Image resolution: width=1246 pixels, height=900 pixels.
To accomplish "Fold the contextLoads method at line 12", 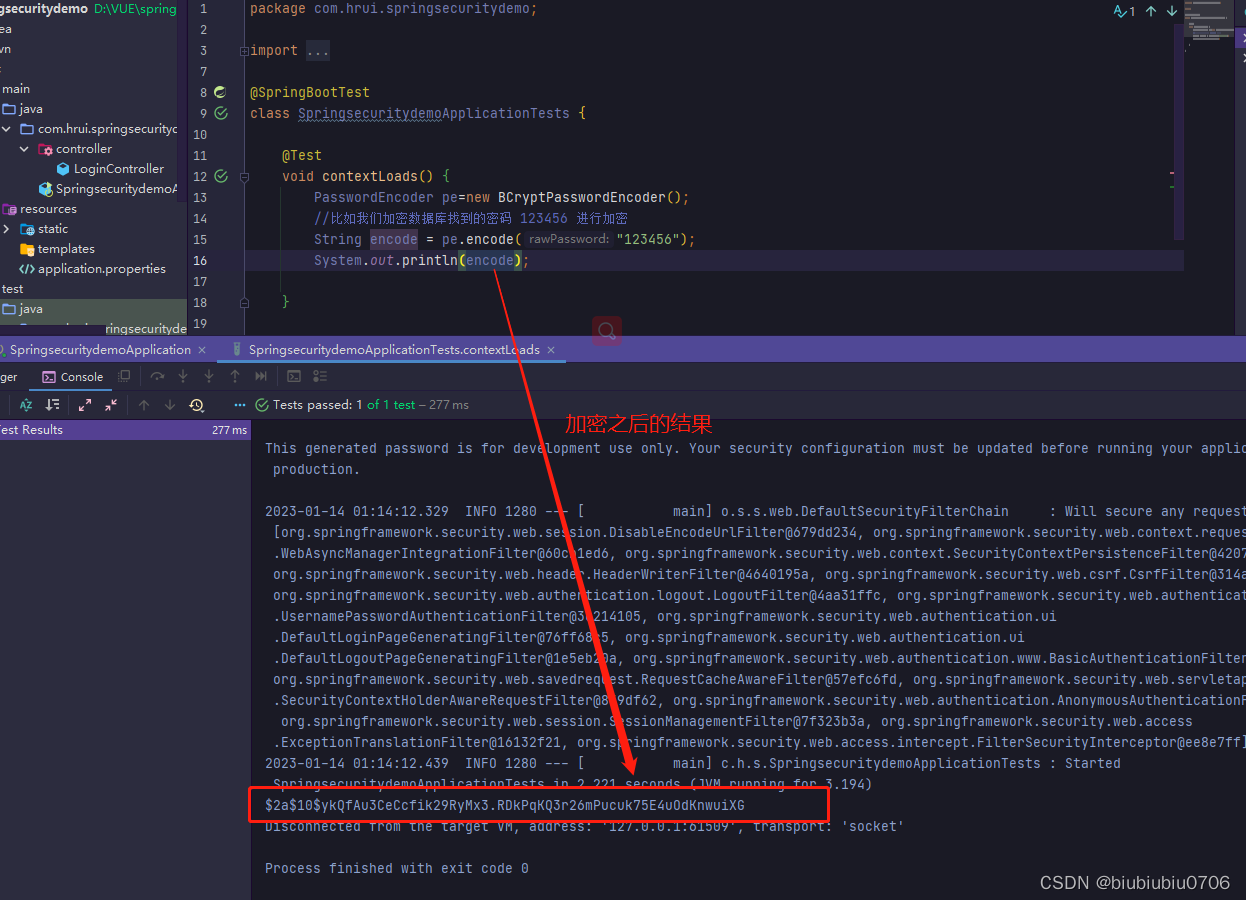I will click(x=244, y=176).
